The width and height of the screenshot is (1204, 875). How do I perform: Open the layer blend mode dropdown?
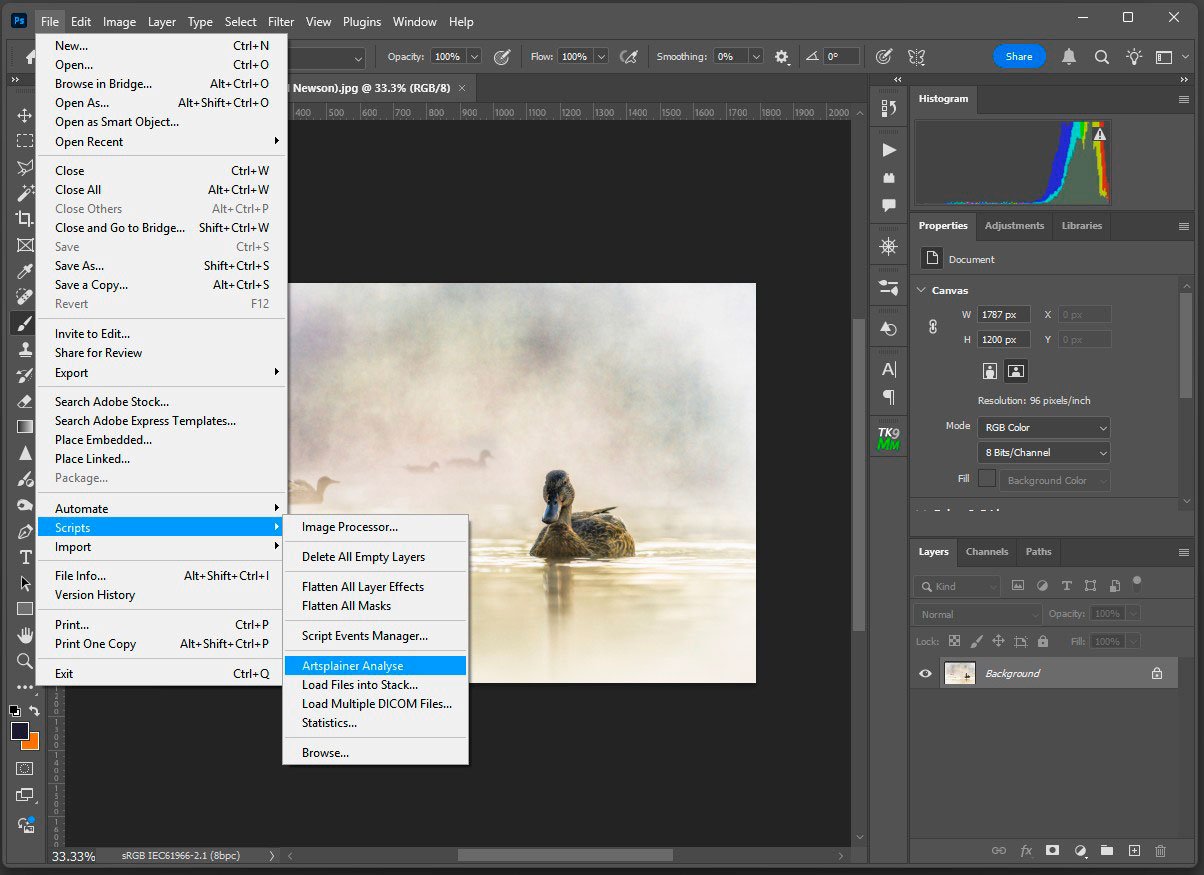976,613
